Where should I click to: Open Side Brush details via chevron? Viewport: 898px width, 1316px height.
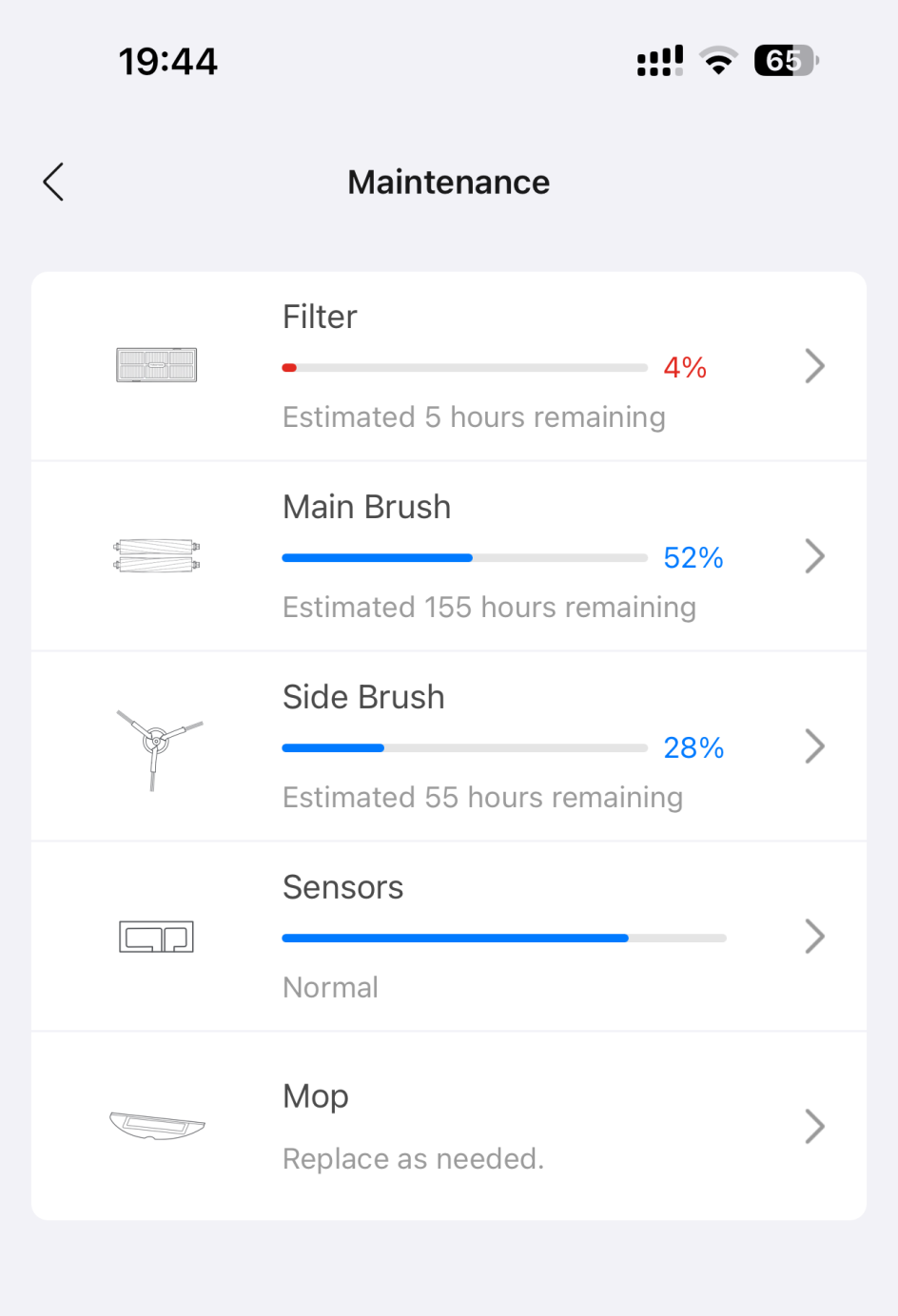pos(814,746)
